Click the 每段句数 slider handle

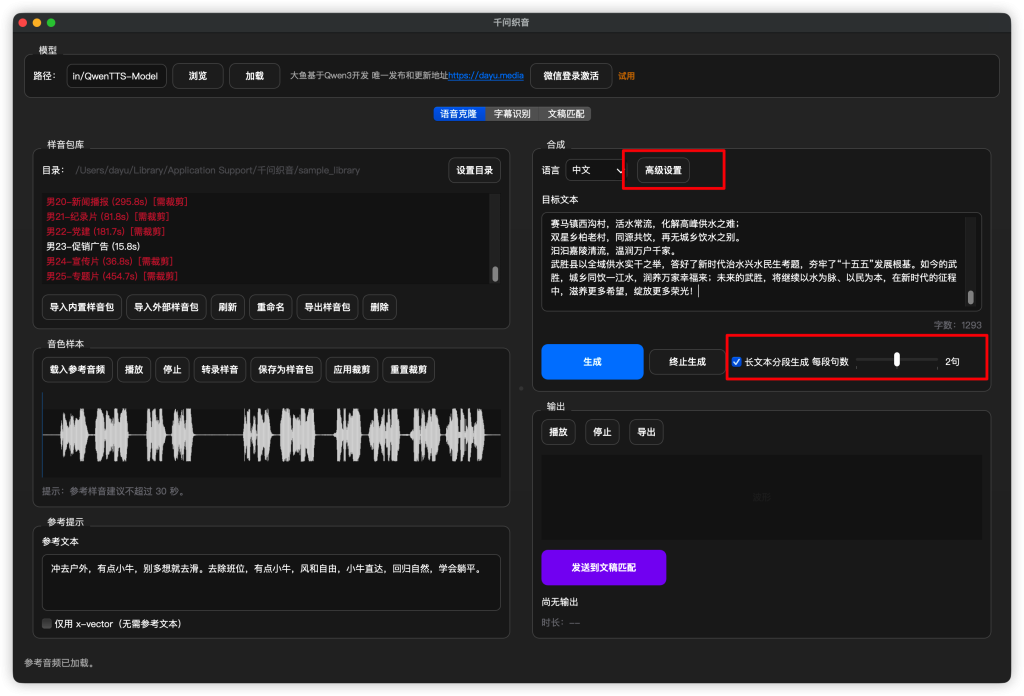tap(897, 360)
